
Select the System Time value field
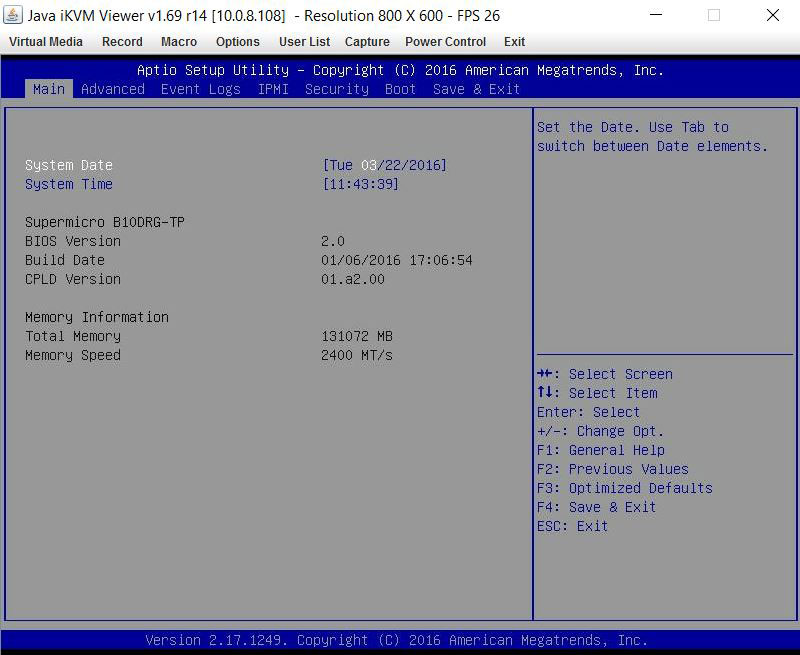361,184
